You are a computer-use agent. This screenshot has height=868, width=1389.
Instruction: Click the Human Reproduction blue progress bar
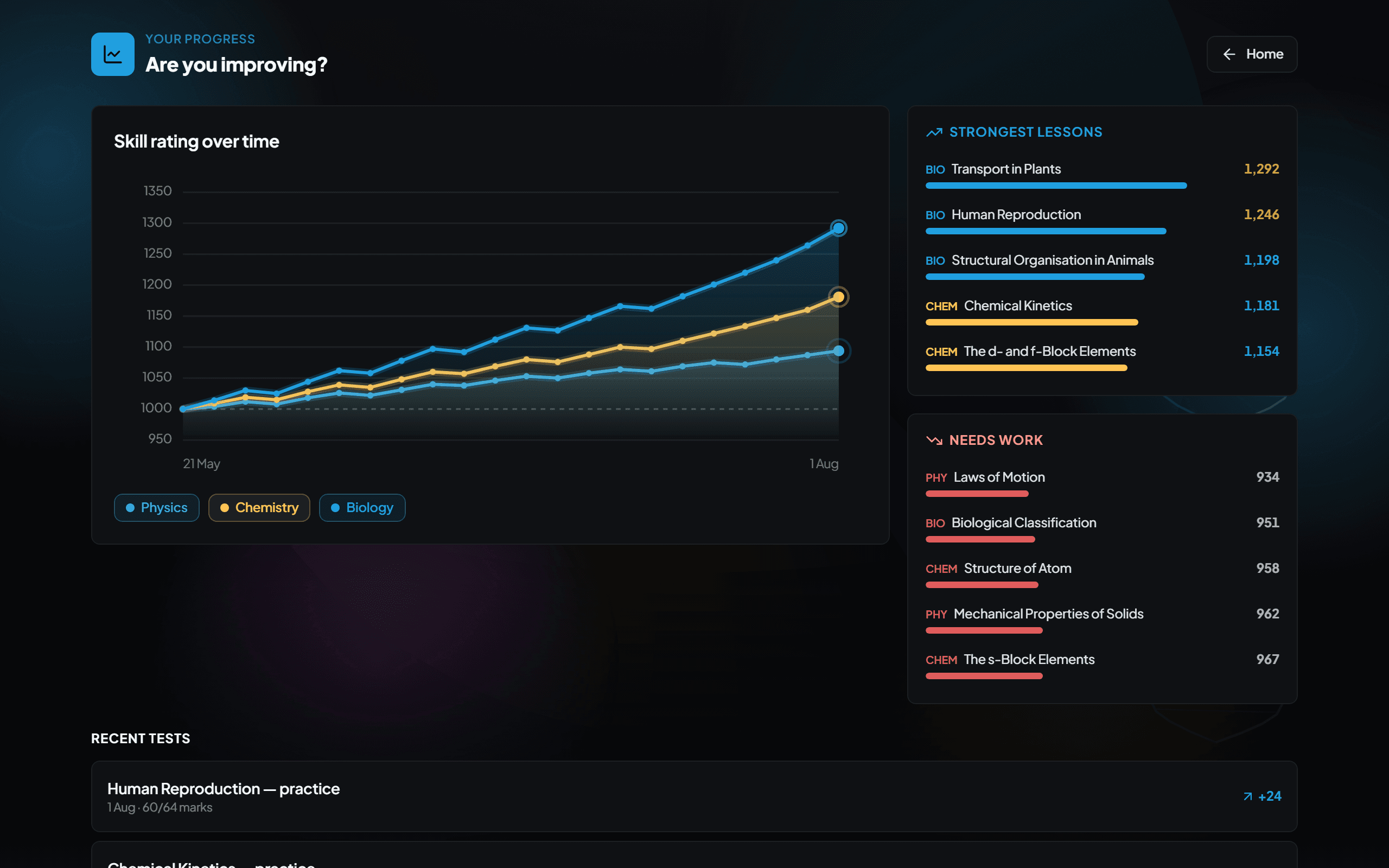(x=1046, y=231)
